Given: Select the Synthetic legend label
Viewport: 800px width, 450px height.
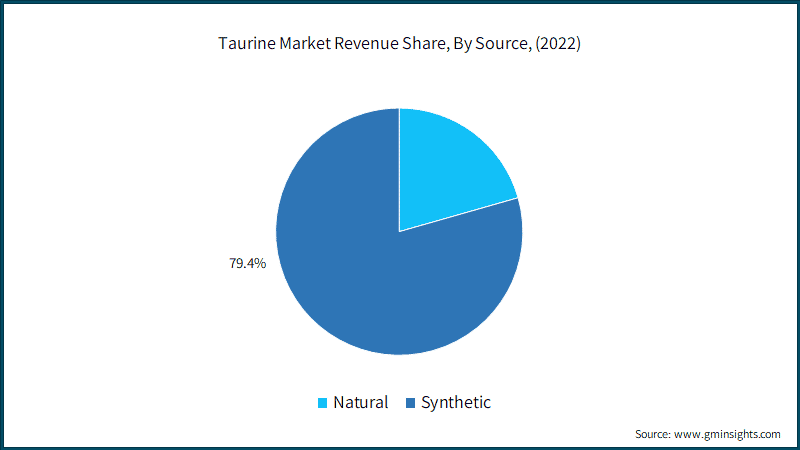Looking at the screenshot, I should (x=456, y=403).
